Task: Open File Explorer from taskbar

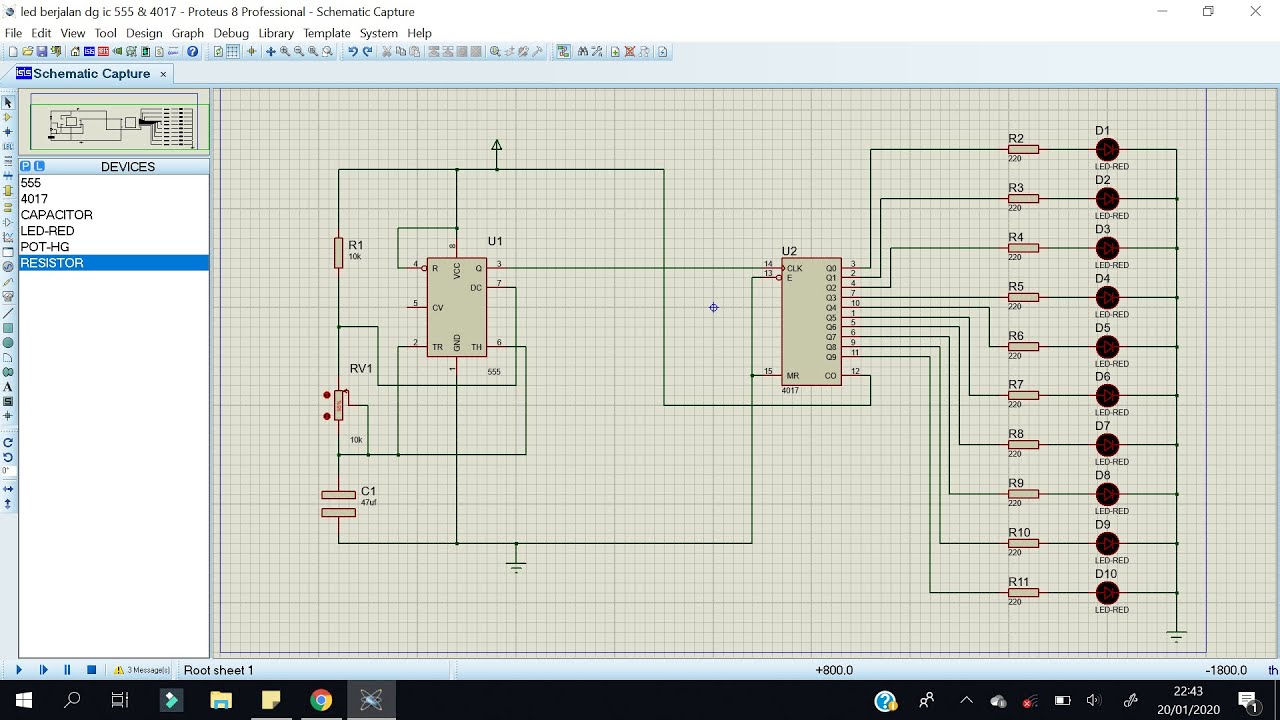Action: tap(221, 700)
